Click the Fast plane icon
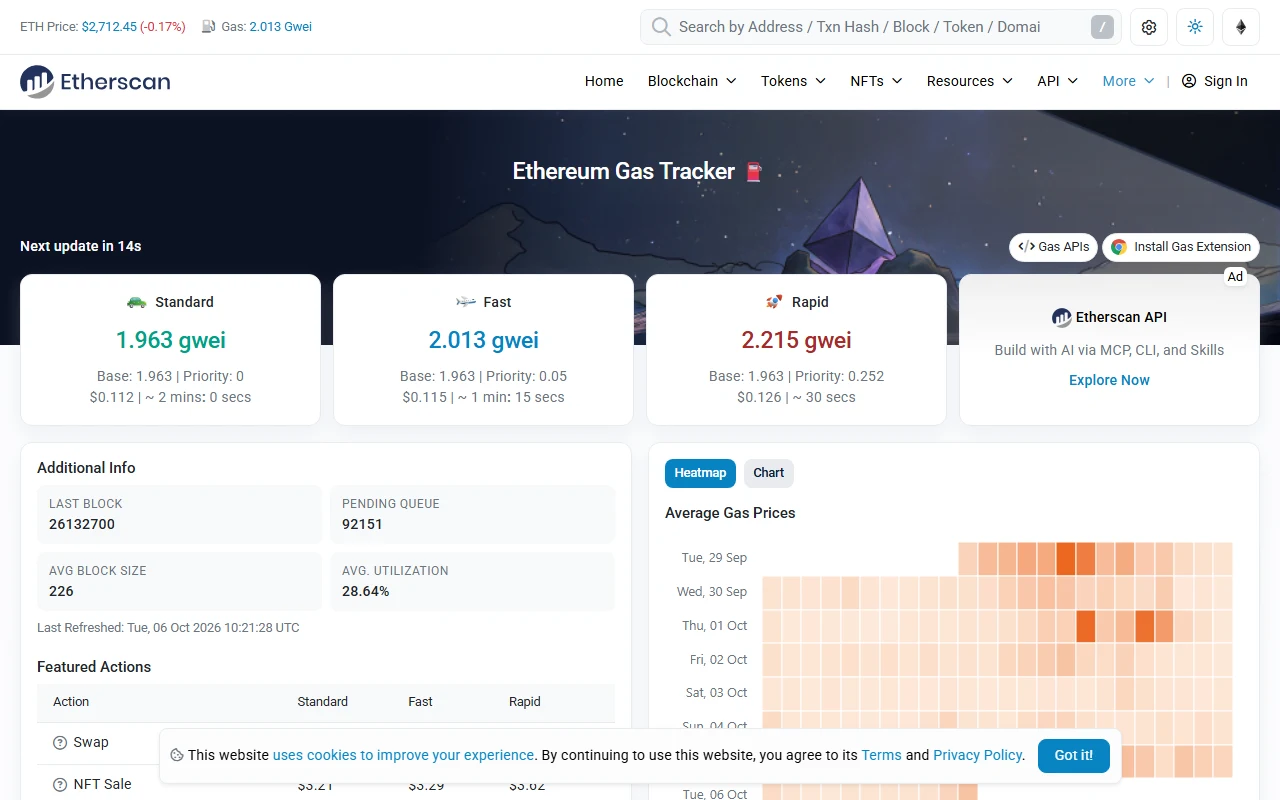The height and width of the screenshot is (800, 1280). click(x=466, y=302)
